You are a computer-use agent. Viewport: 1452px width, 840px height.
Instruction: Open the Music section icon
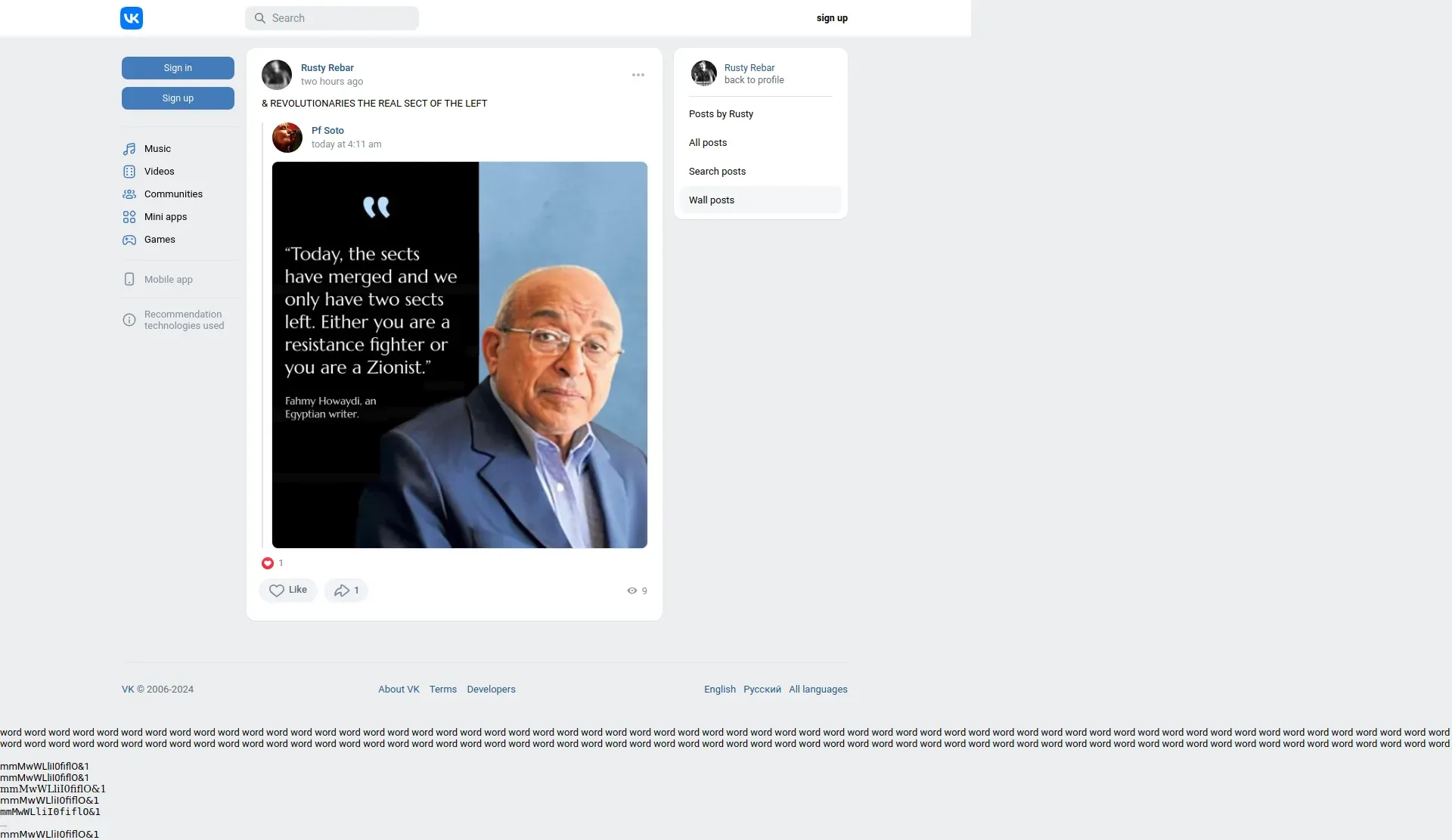(129, 149)
